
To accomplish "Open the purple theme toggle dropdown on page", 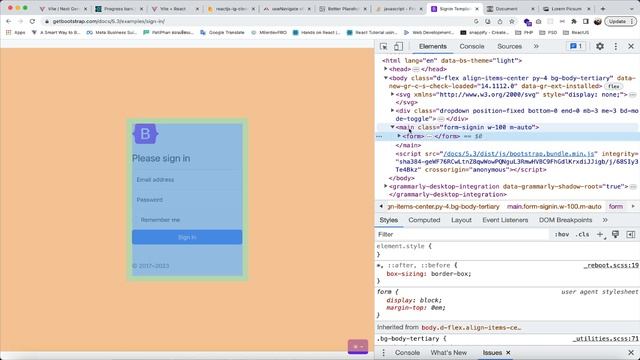I will 358,347.
